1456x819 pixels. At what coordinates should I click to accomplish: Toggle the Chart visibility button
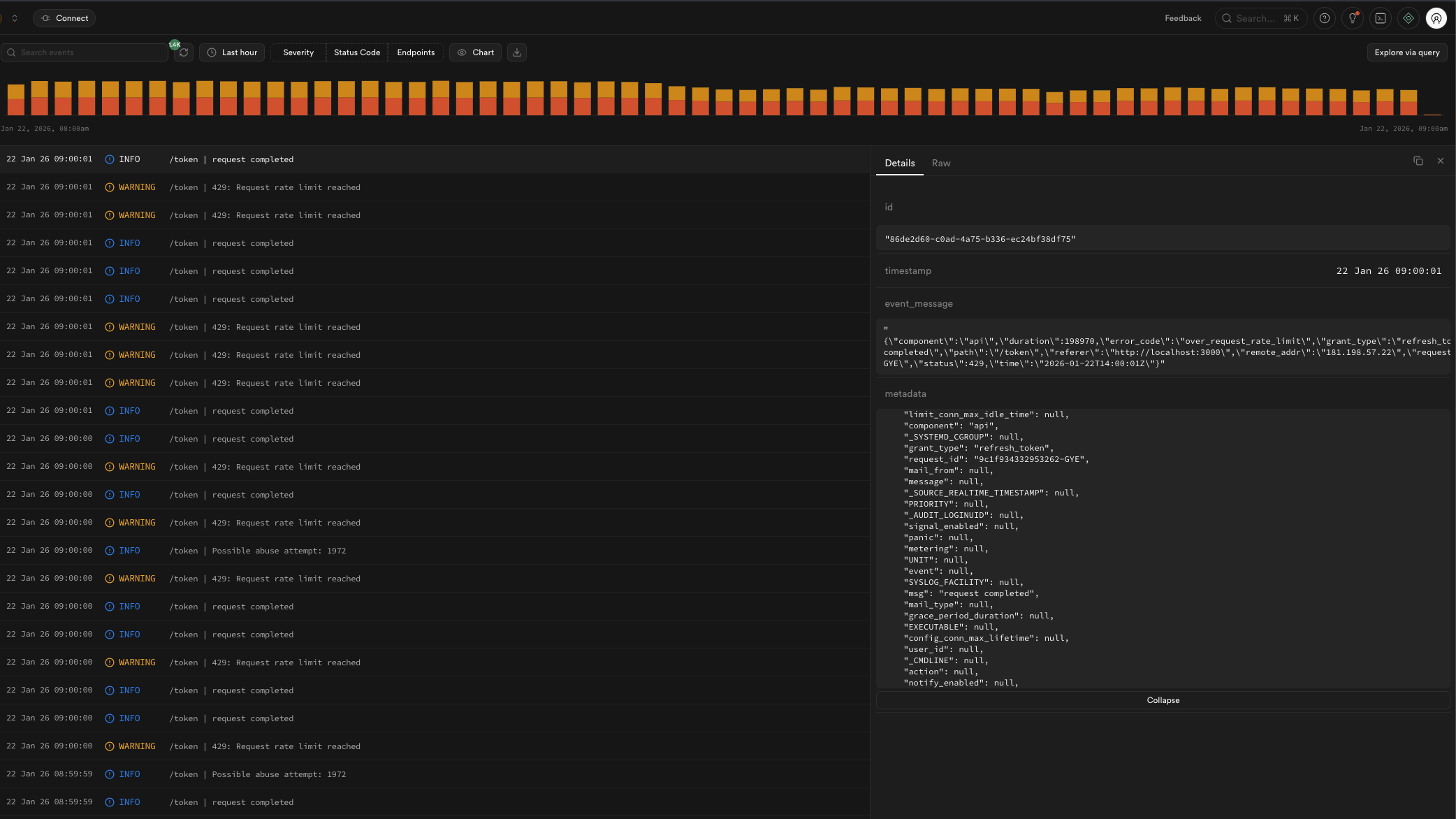[475, 52]
